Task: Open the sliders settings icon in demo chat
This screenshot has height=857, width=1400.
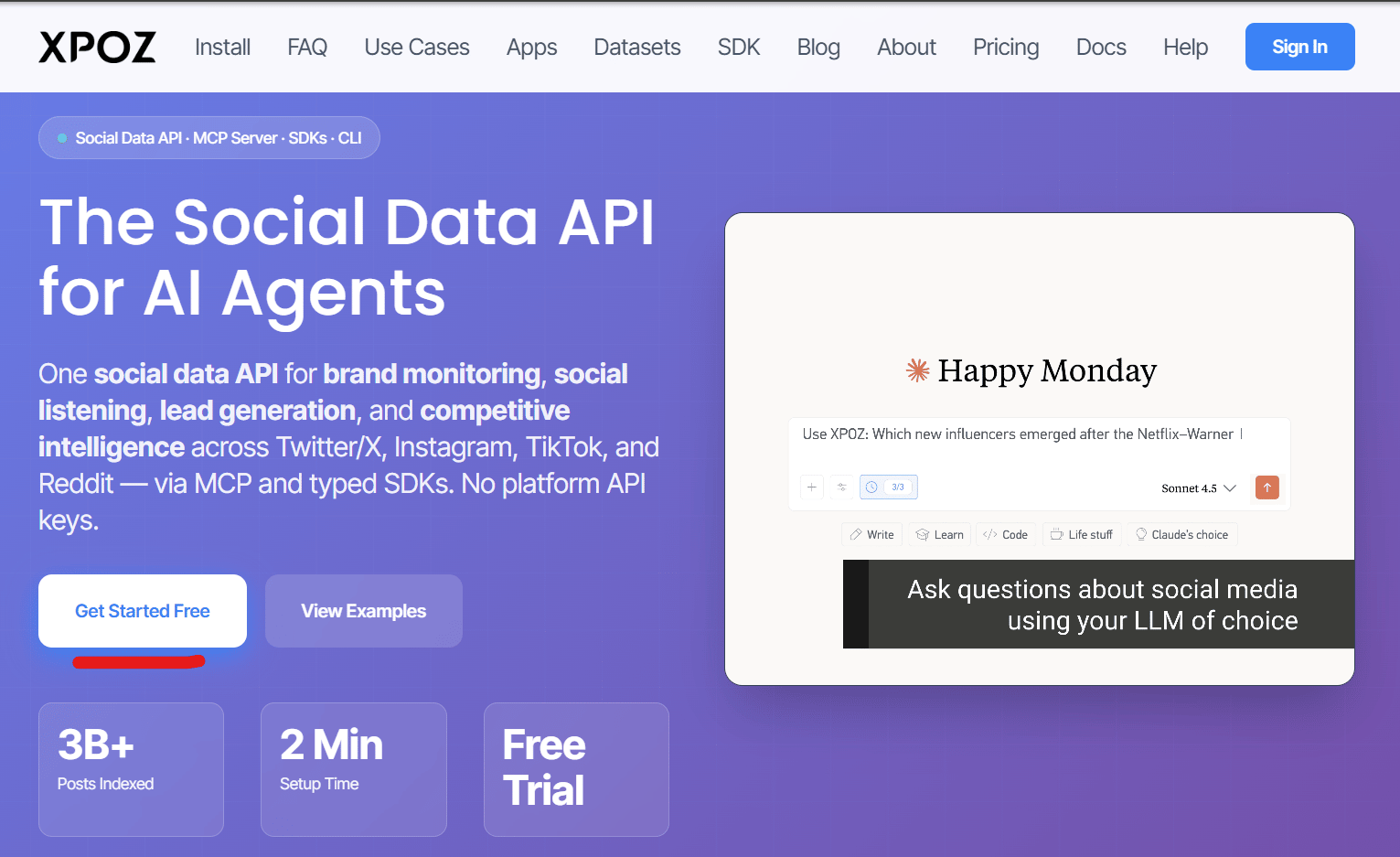Action: pyautogui.click(x=842, y=487)
